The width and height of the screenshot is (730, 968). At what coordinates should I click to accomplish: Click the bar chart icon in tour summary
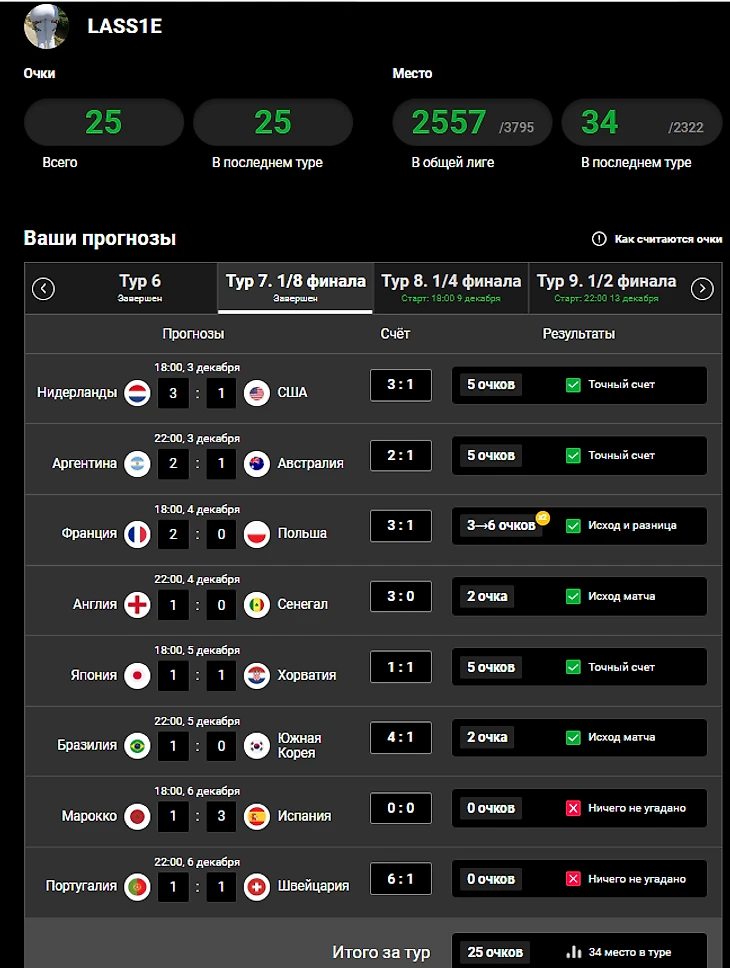click(x=573, y=952)
